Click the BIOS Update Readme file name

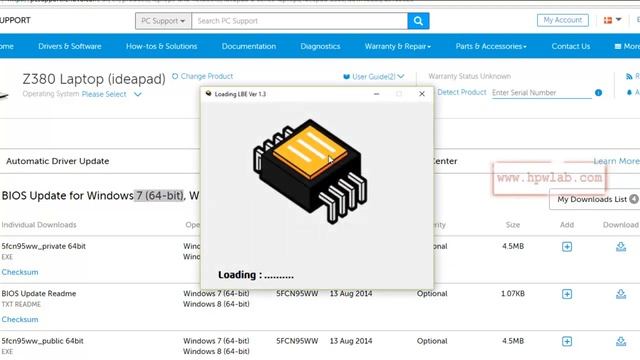(39, 293)
